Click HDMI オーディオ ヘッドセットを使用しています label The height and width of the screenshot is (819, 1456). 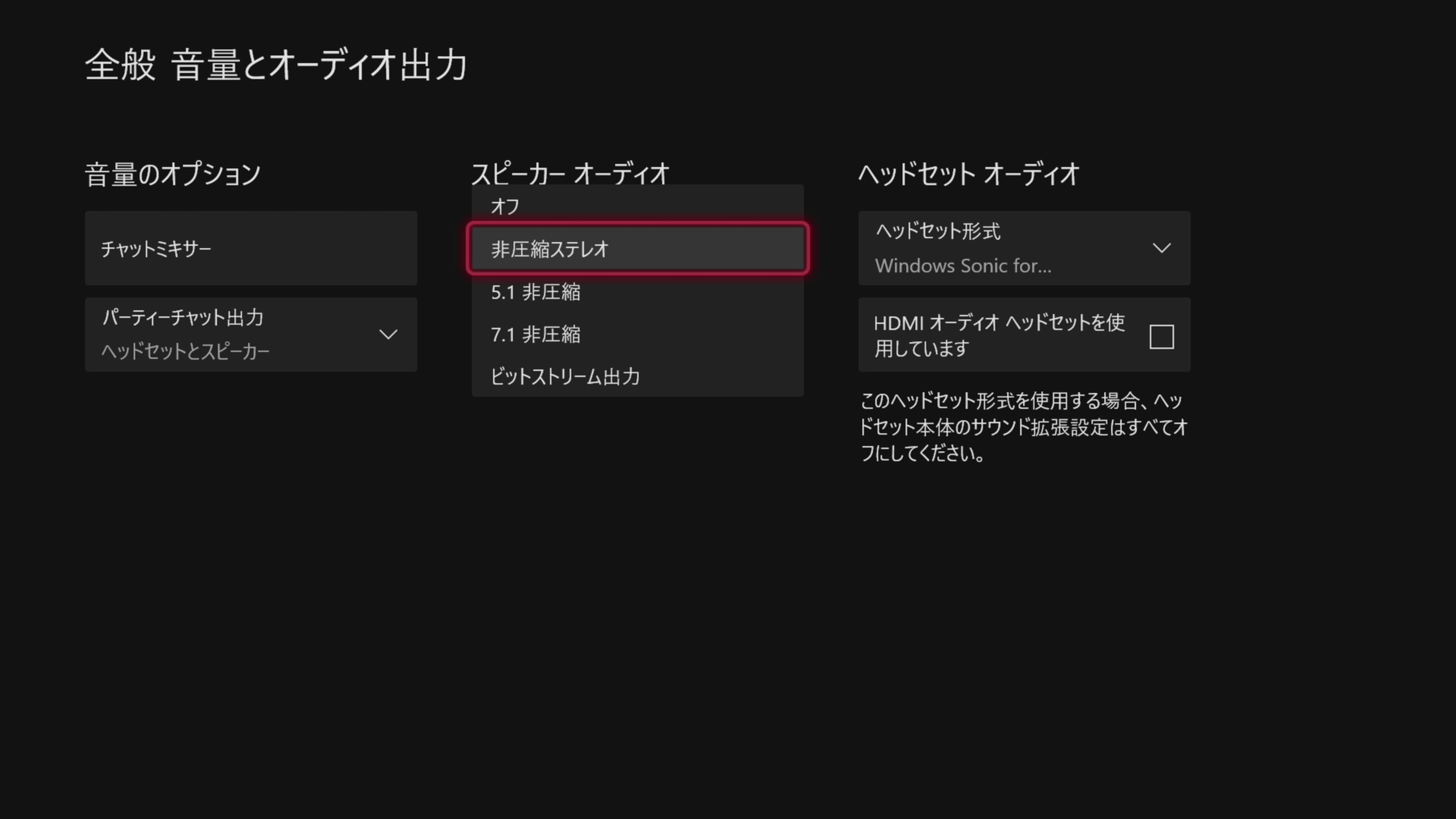pos(999,335)
